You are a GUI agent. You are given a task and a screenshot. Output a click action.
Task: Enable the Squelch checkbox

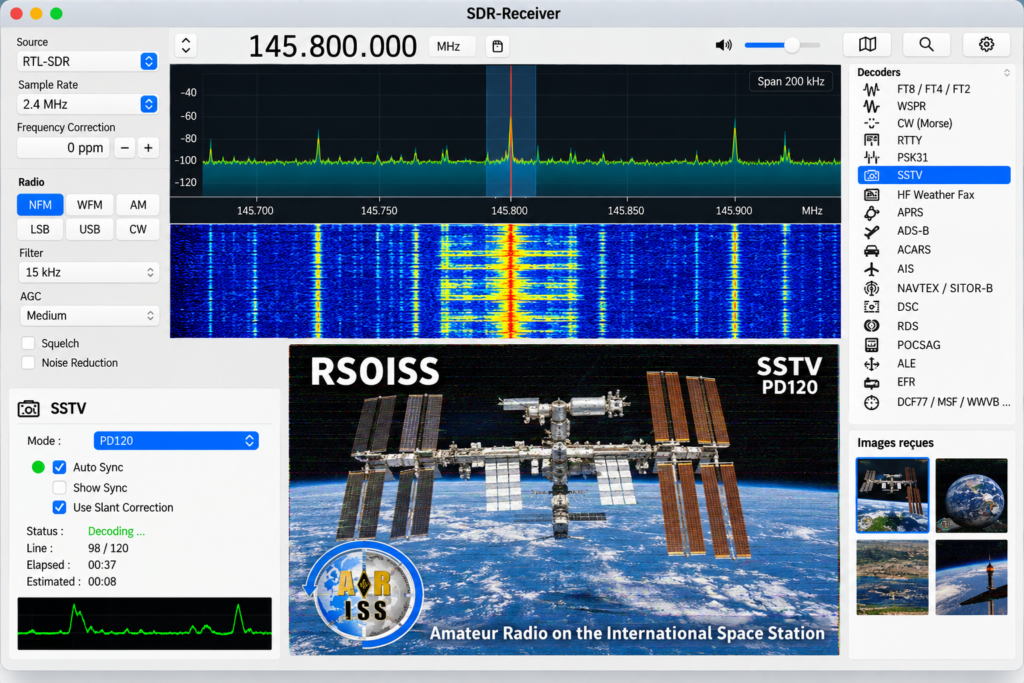click(28, 343)
